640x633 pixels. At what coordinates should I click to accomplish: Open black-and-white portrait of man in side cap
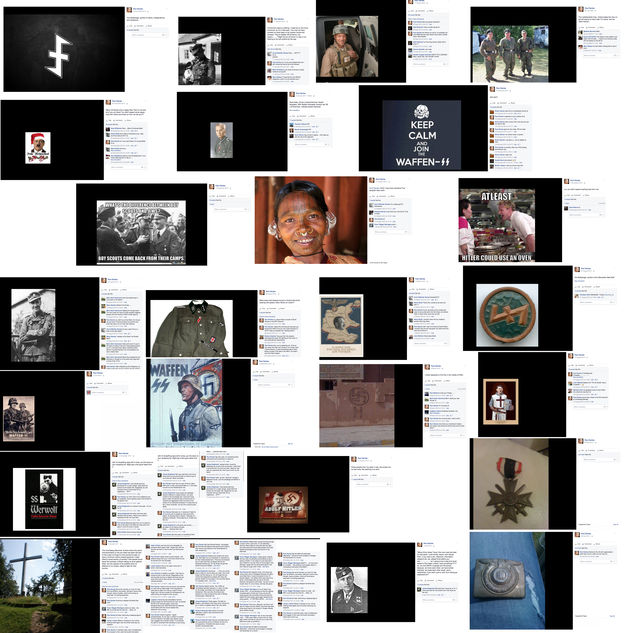(349, 590)
